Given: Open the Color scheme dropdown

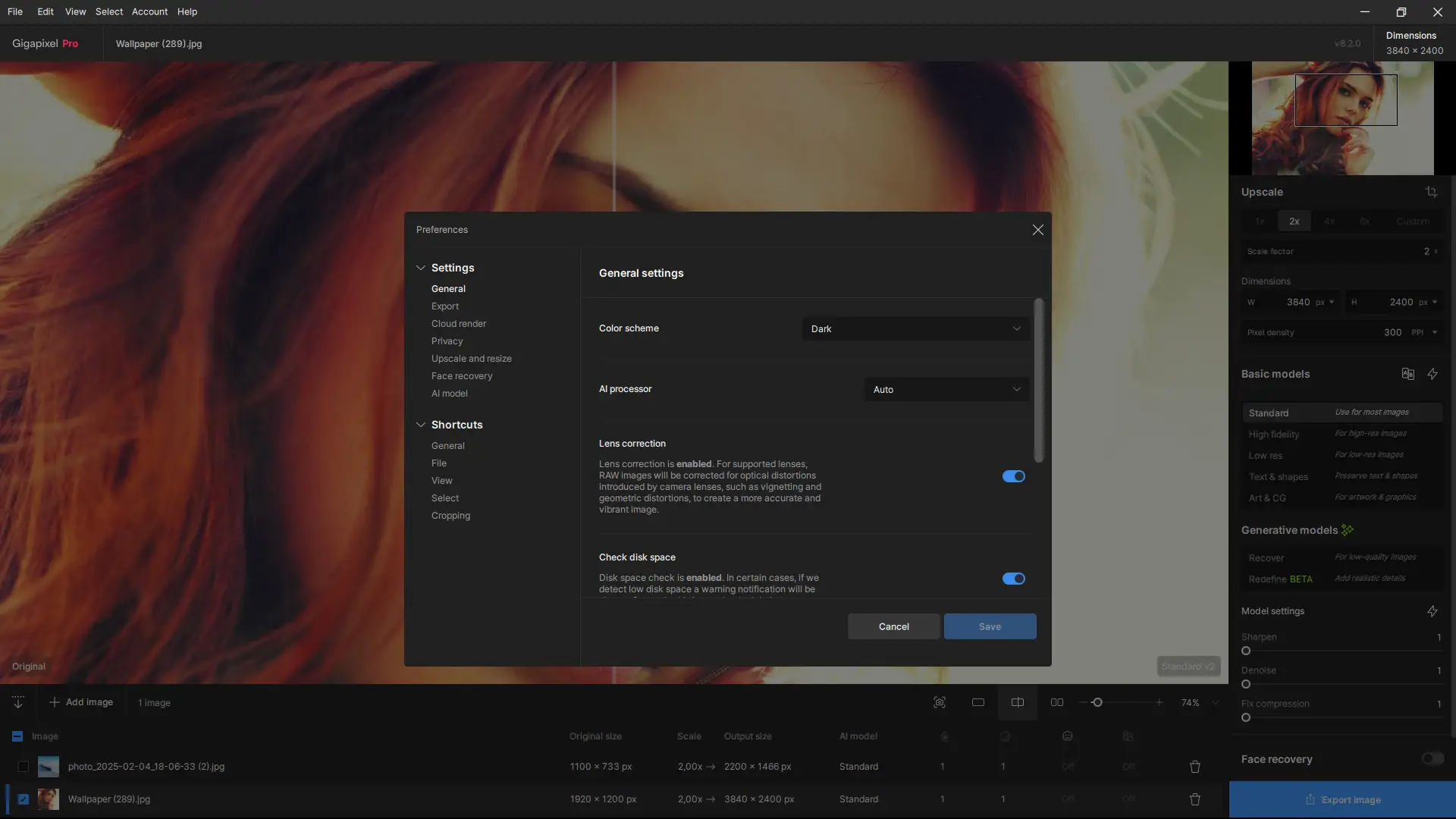Looking at the screenshot, I should point(915,328).
